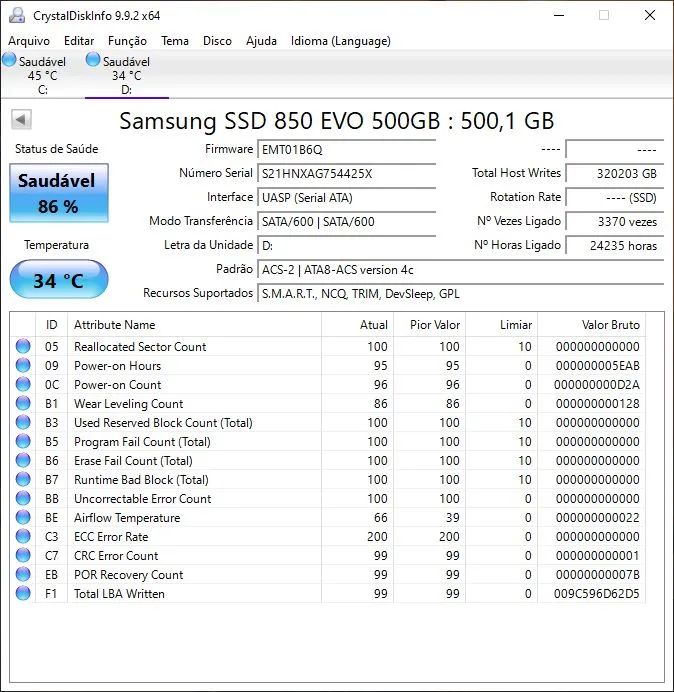Select the Power-on Hours attribute name
Viewport: 674px width, 692px height.
[x=117, y=365]
